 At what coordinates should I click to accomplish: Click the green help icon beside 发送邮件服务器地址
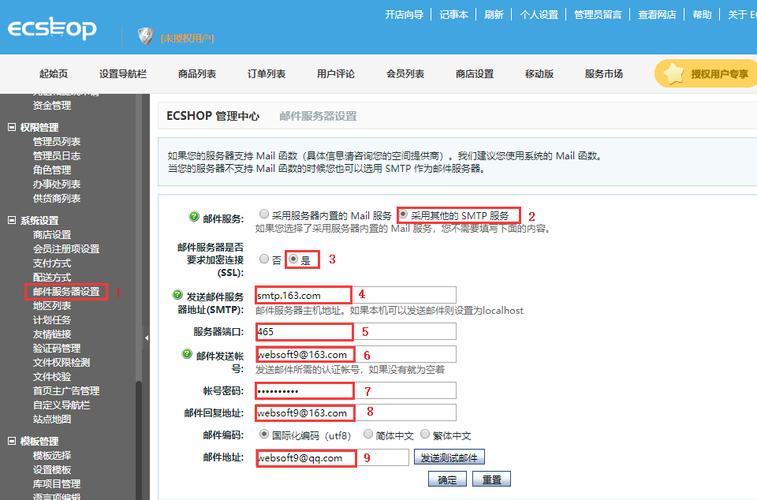click(x=178, y=294)
